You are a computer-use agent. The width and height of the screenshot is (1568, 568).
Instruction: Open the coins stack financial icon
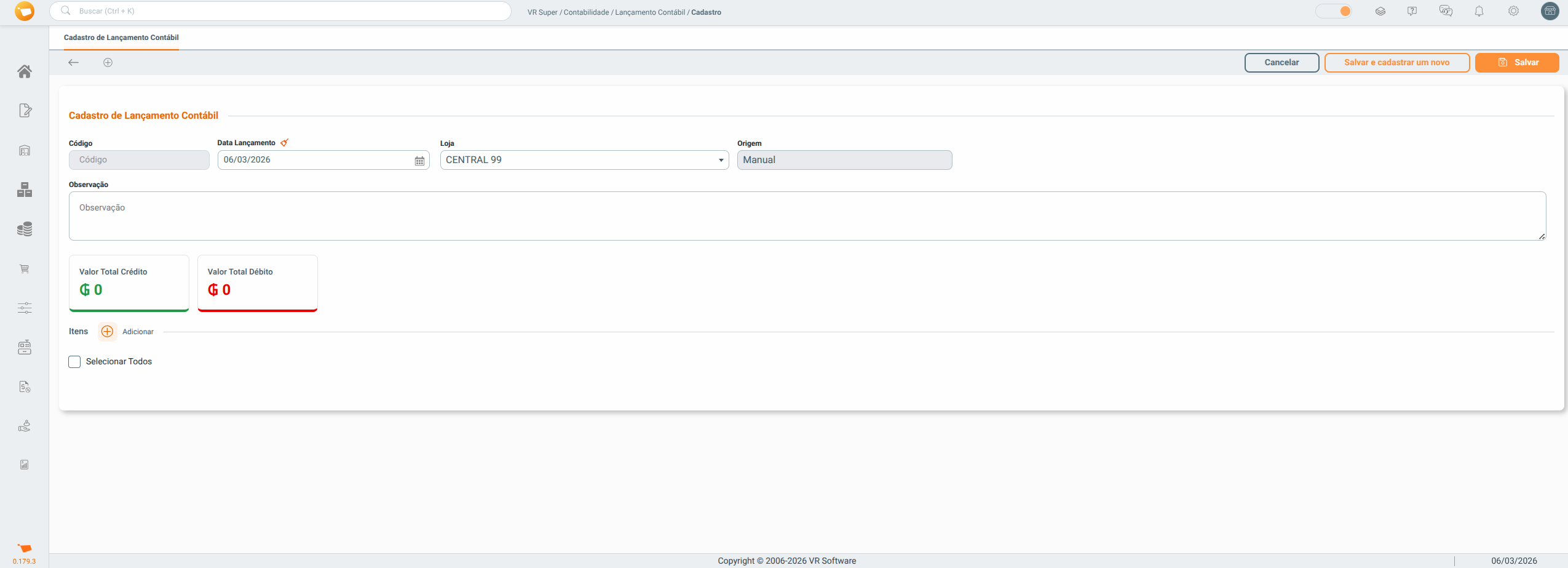[25, 230]
